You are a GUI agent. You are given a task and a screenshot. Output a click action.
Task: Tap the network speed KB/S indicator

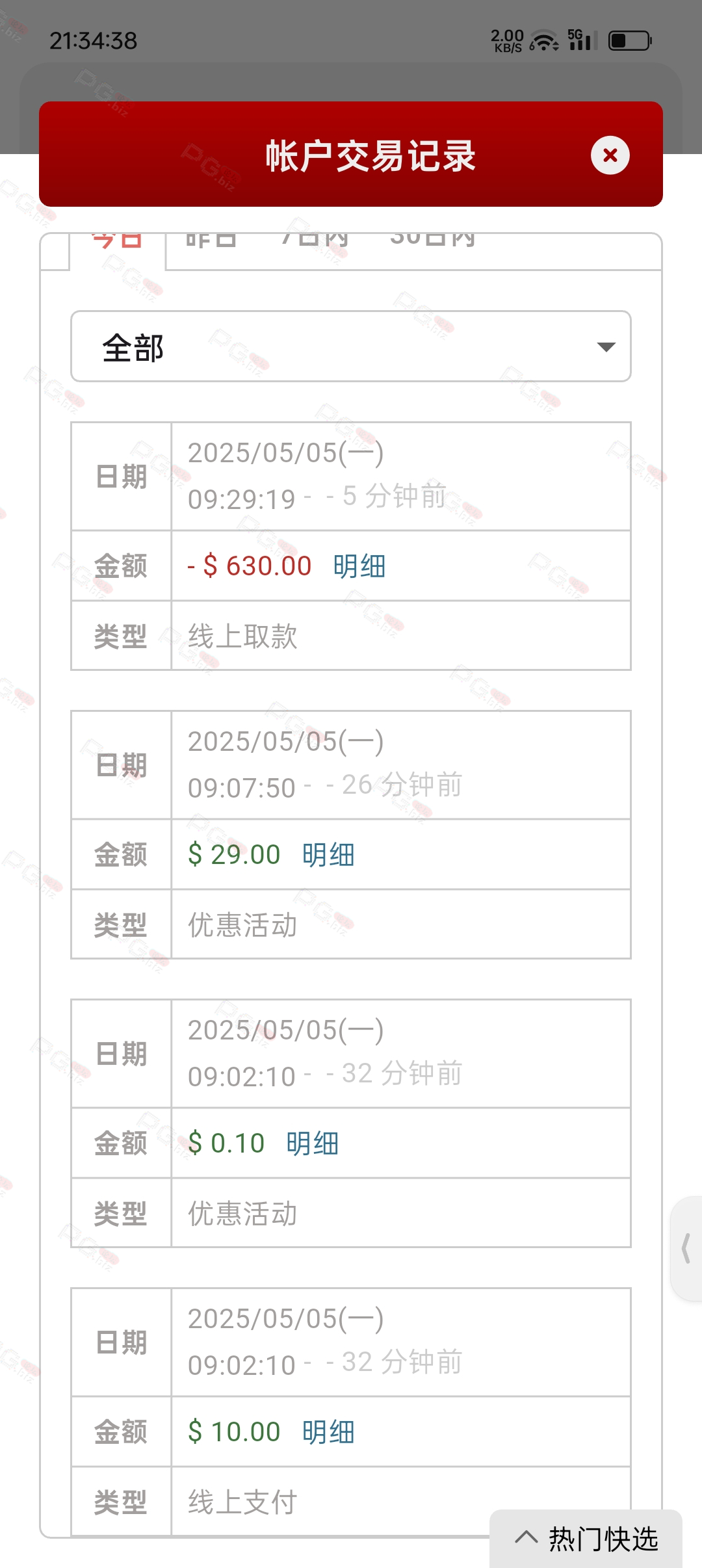(x=507, y=40)
